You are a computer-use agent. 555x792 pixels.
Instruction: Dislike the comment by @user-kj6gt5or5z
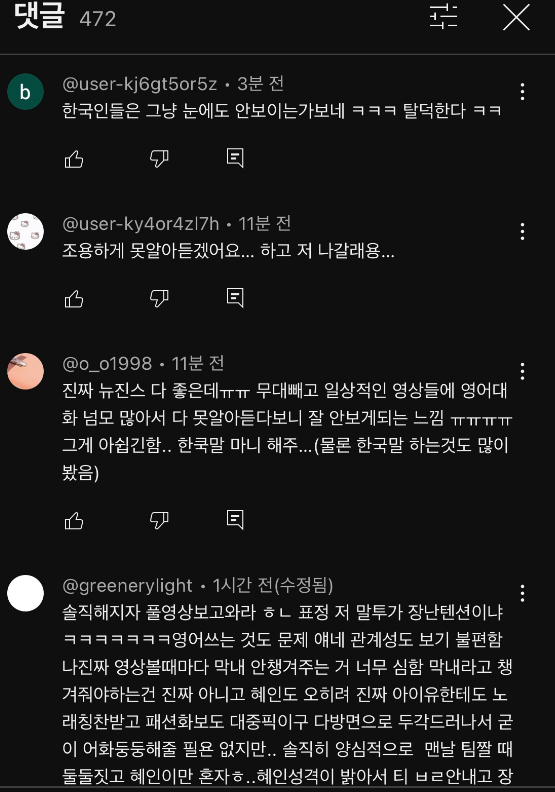[159, 159]
